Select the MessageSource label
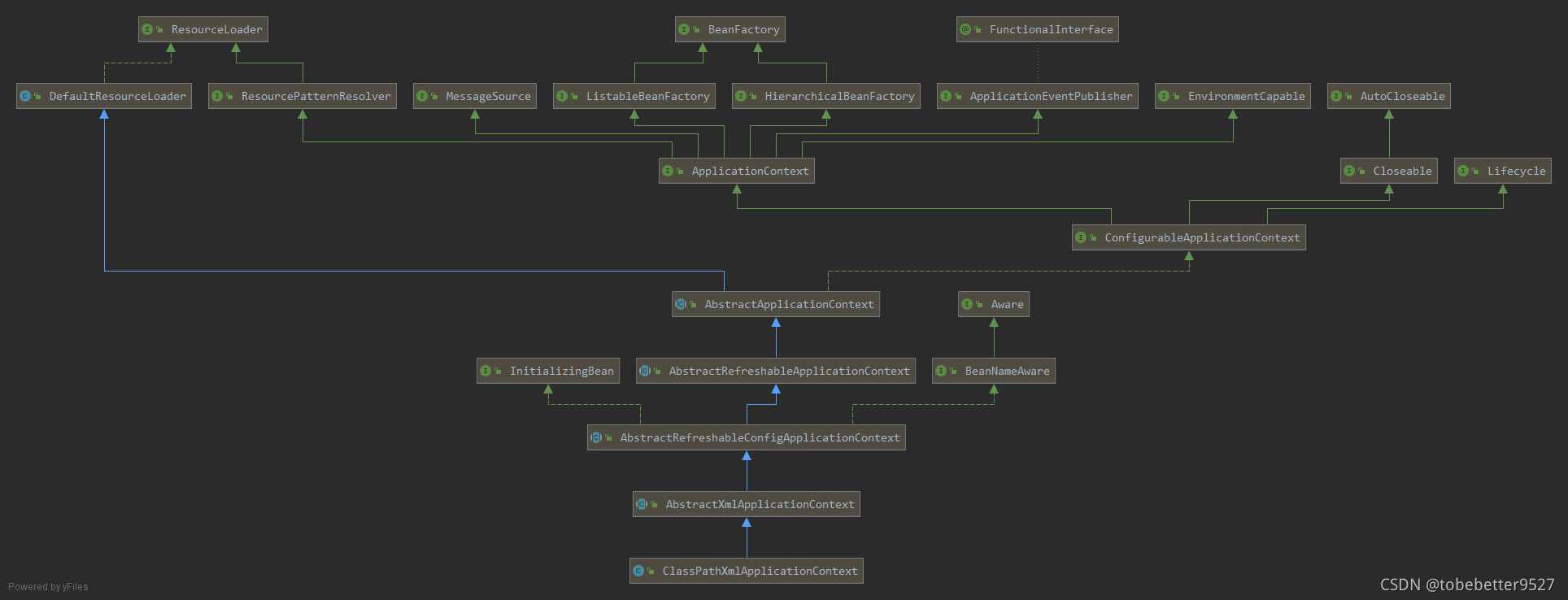Screen dimensions: 1568x600 coord(488,96)
